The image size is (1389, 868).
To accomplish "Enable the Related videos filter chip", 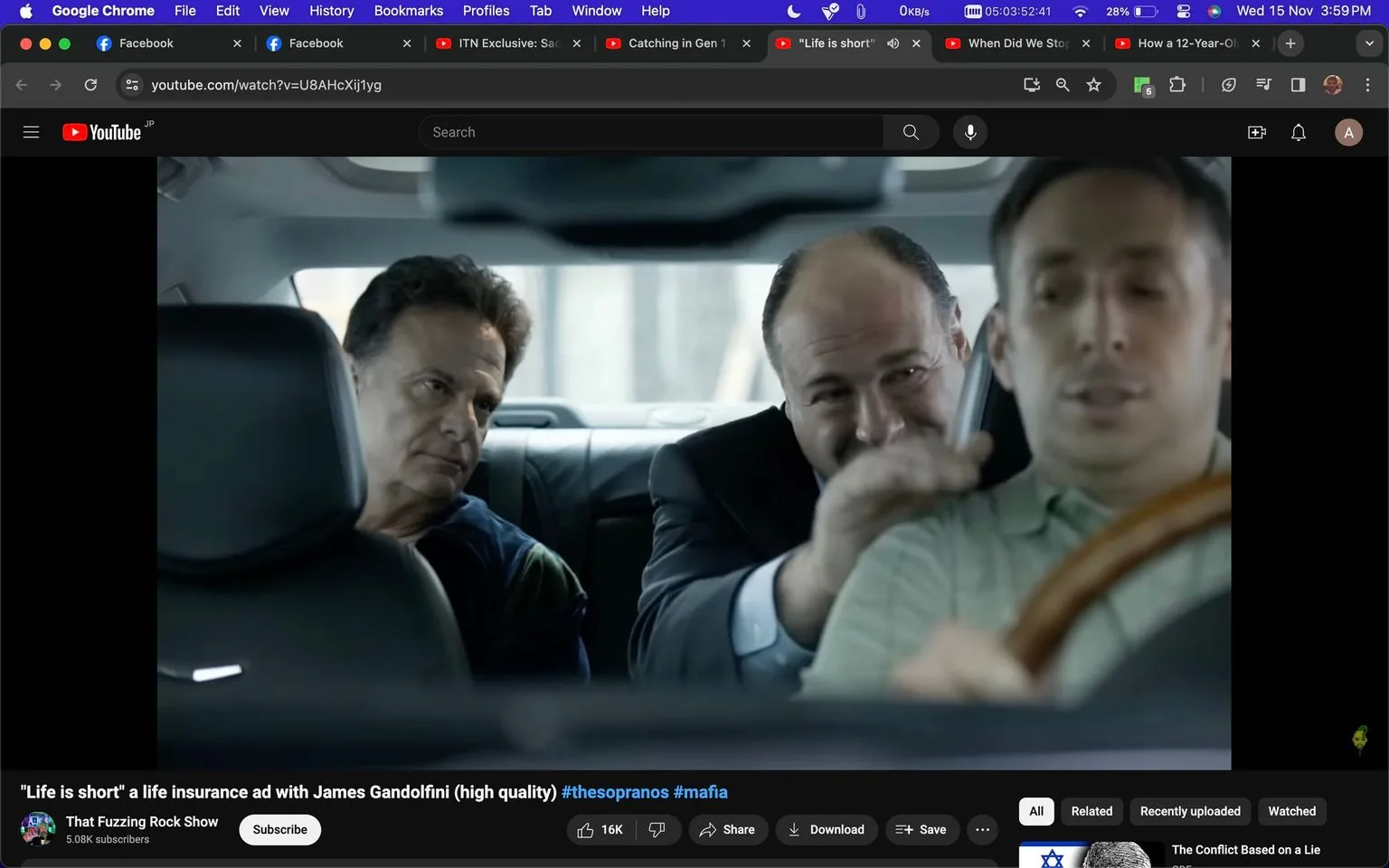I will coord(1091,811).
